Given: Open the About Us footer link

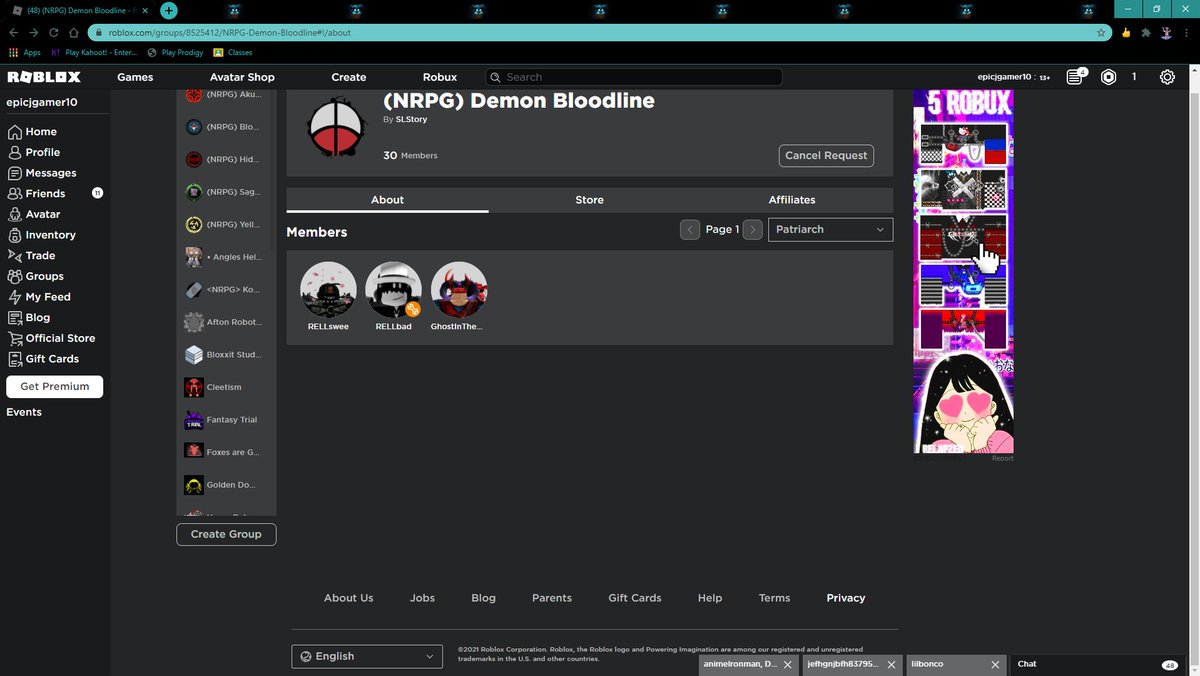Looking at the screenshot, I should (x=348, y=598).
